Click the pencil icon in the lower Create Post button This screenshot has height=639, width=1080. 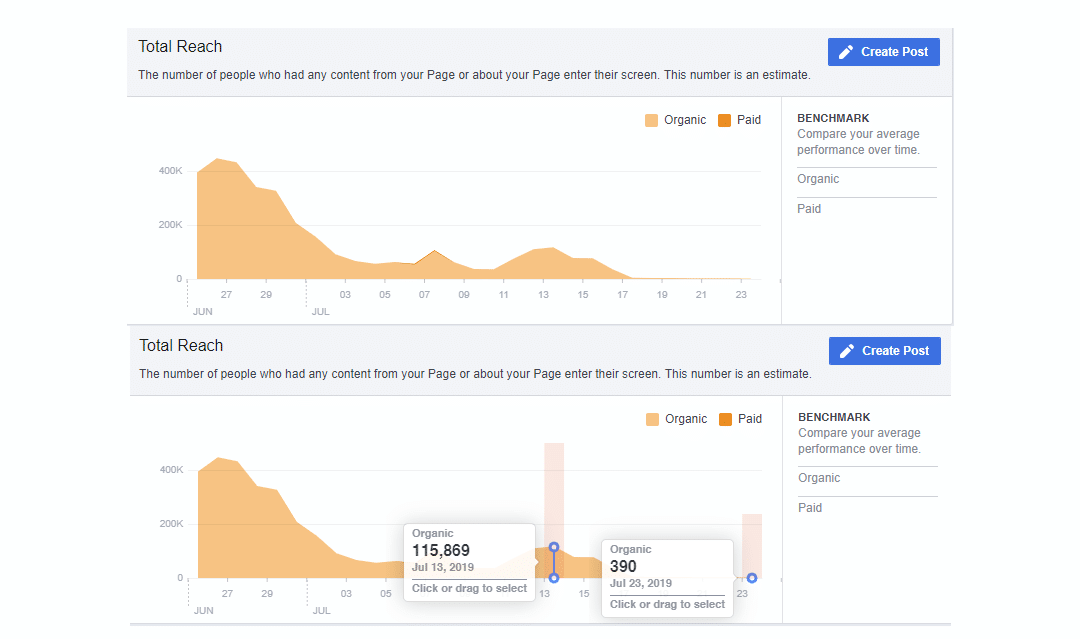tap(847, 351)
